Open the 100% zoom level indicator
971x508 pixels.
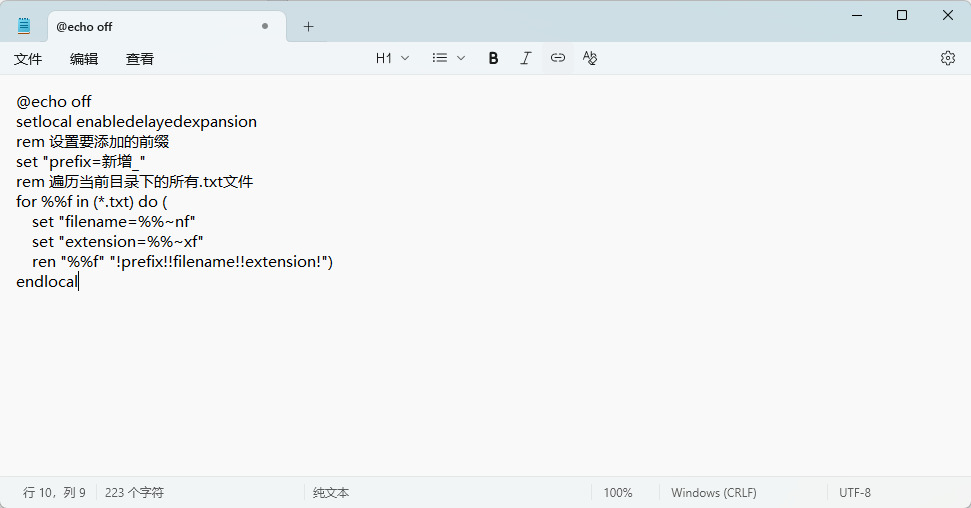(618, 493)
